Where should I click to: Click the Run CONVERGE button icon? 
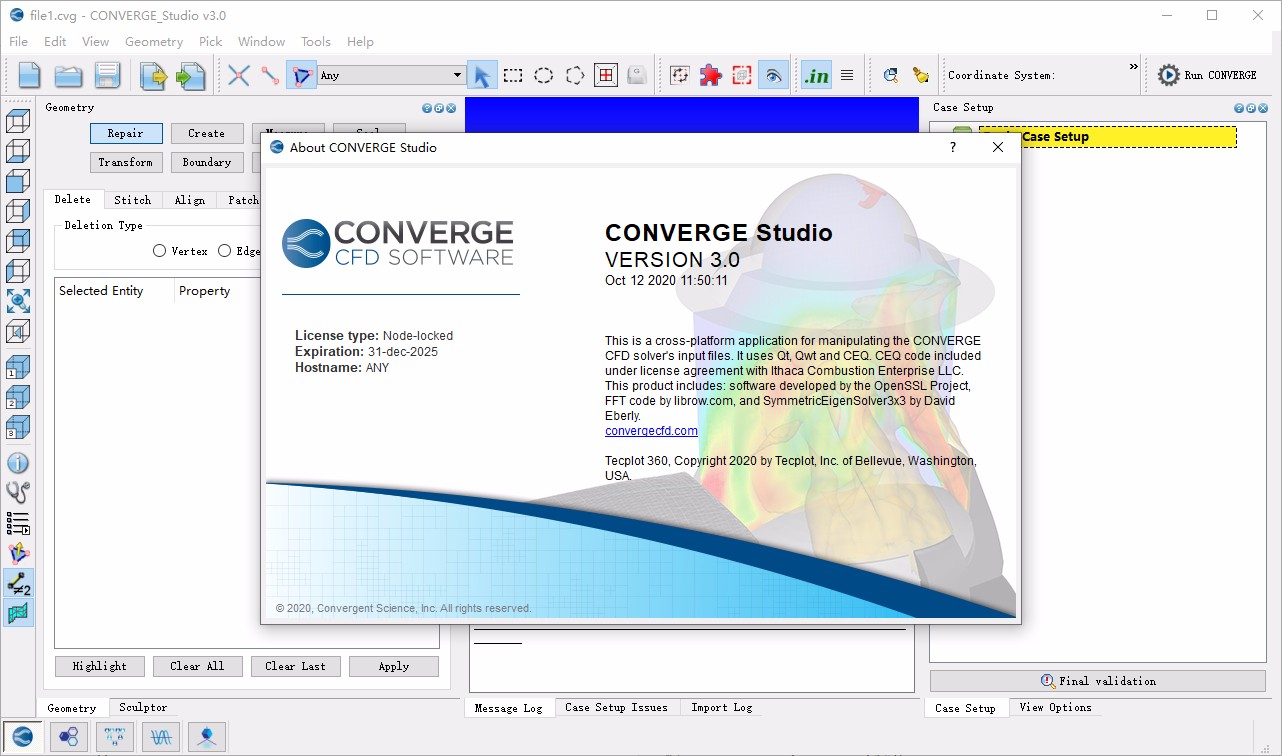[1168, 73]
